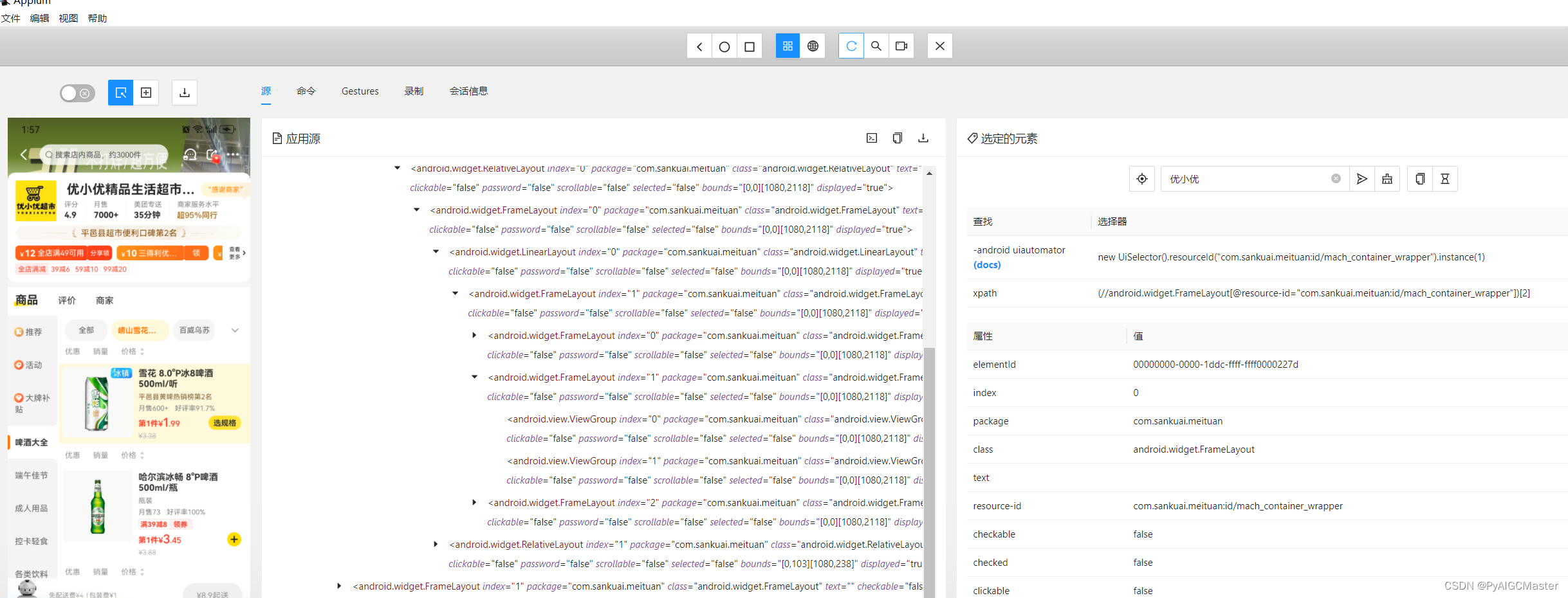The height and width of the screenshot is (598, 1568).
Task: Send keys with the paper plane icon
Action: click(x=1362, y=179)
